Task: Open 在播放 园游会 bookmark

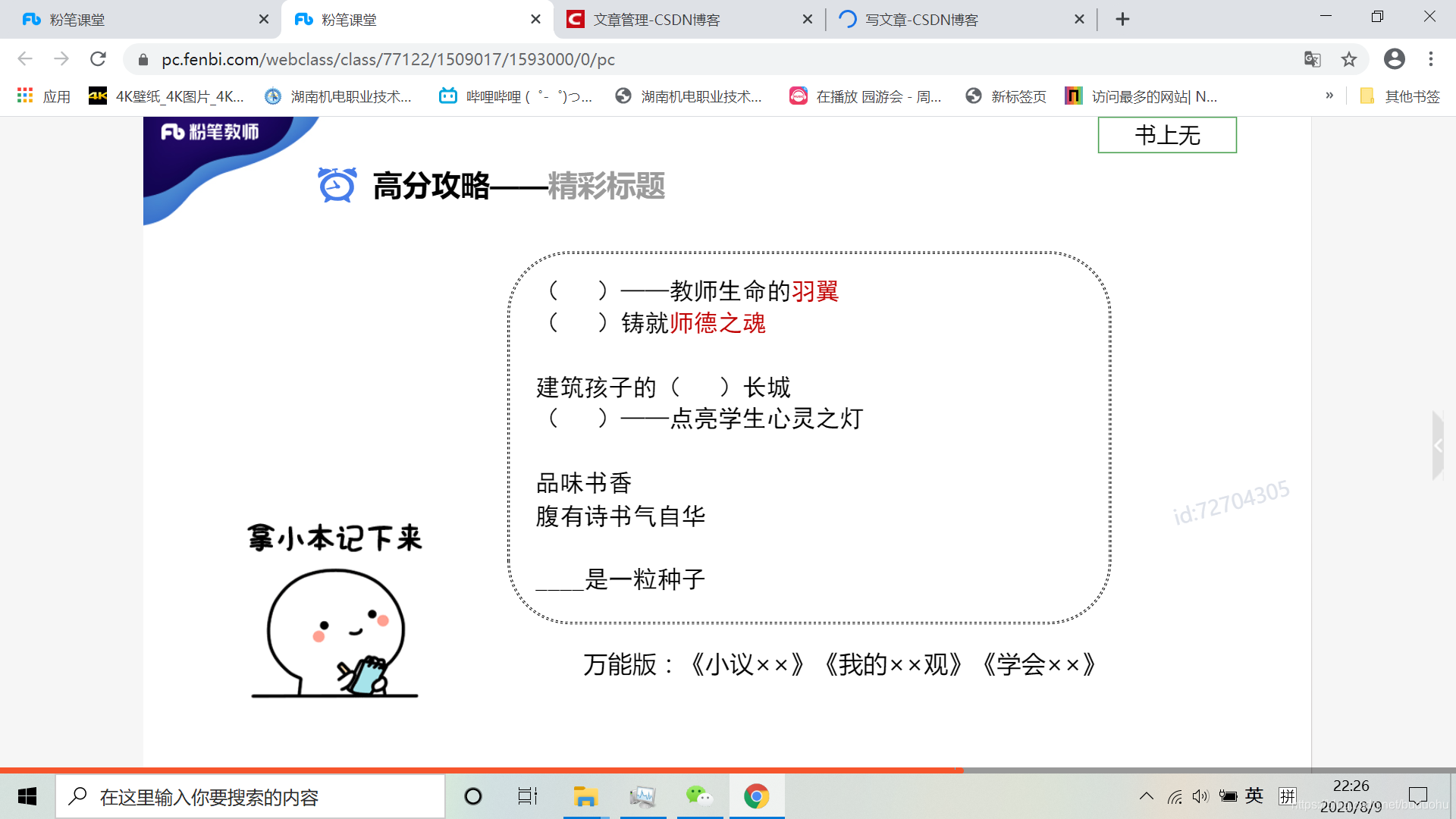Action: [x=865, y=96]
